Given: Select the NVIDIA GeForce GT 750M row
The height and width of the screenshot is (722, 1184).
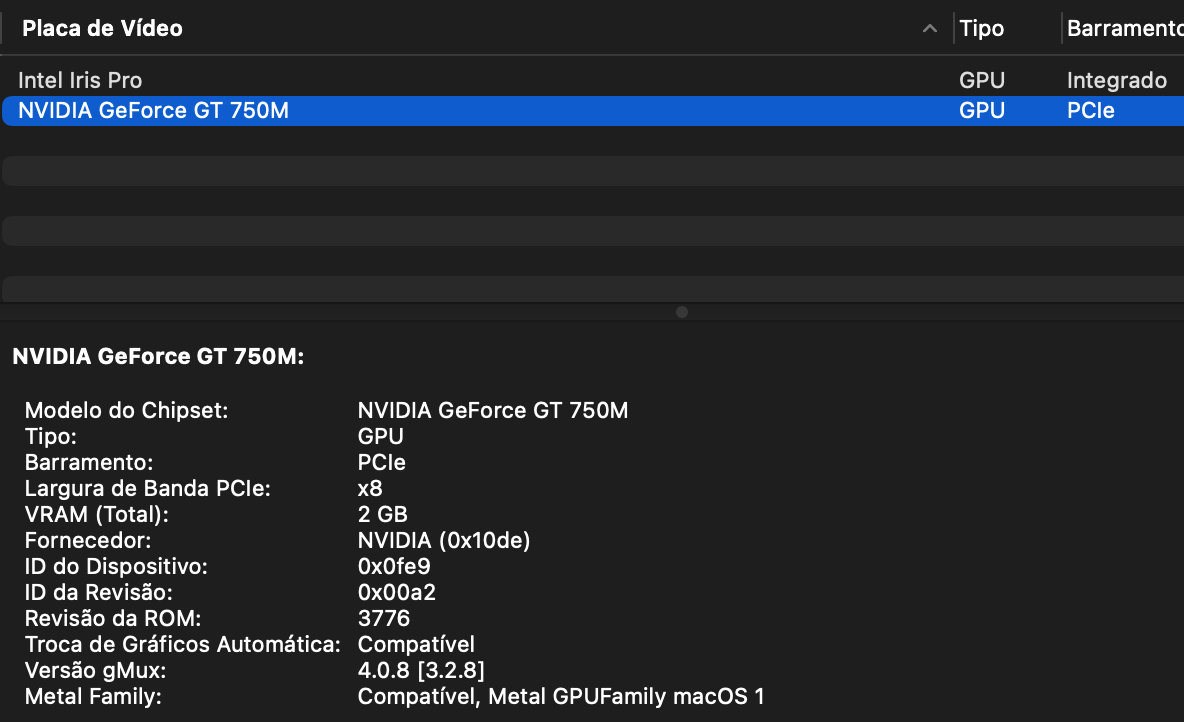Looking at the screenshot, I should 153,110.
